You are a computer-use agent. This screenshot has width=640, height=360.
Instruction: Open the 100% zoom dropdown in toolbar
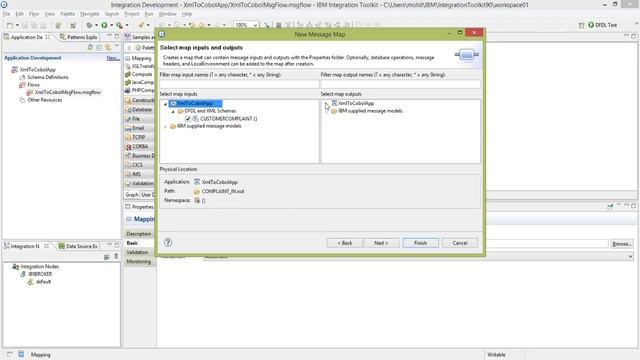[x=255, y=25]
